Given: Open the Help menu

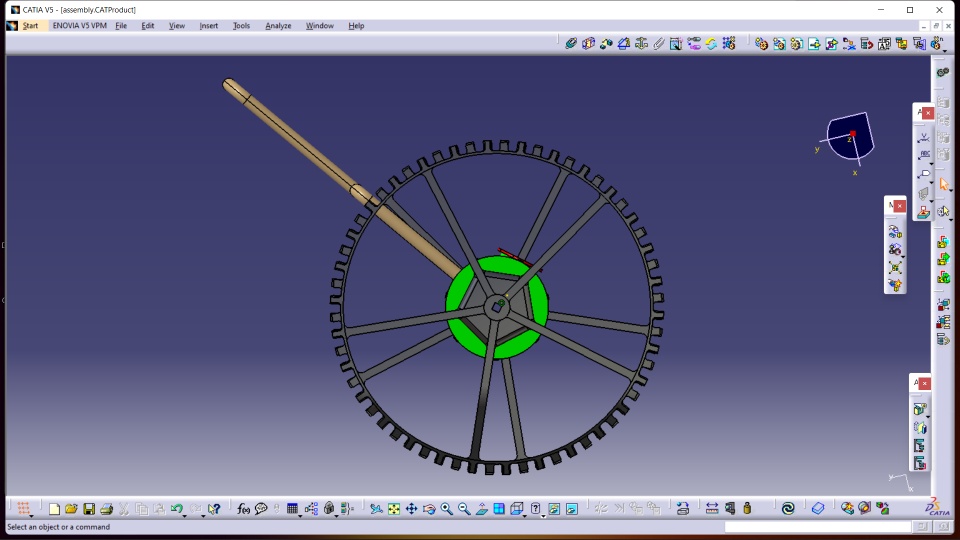Looking at the screenshot, I should 356,26.
